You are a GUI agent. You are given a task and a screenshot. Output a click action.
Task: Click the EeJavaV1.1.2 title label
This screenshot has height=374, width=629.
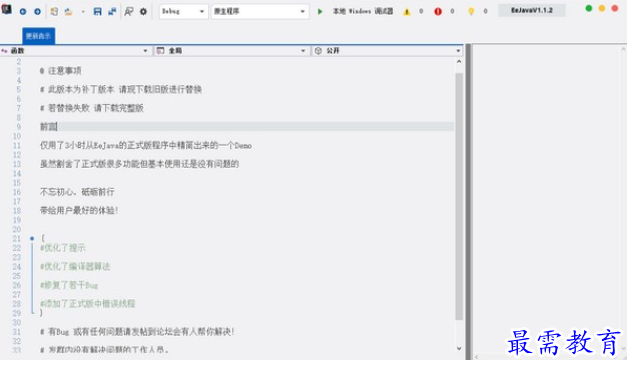(532, 10)
